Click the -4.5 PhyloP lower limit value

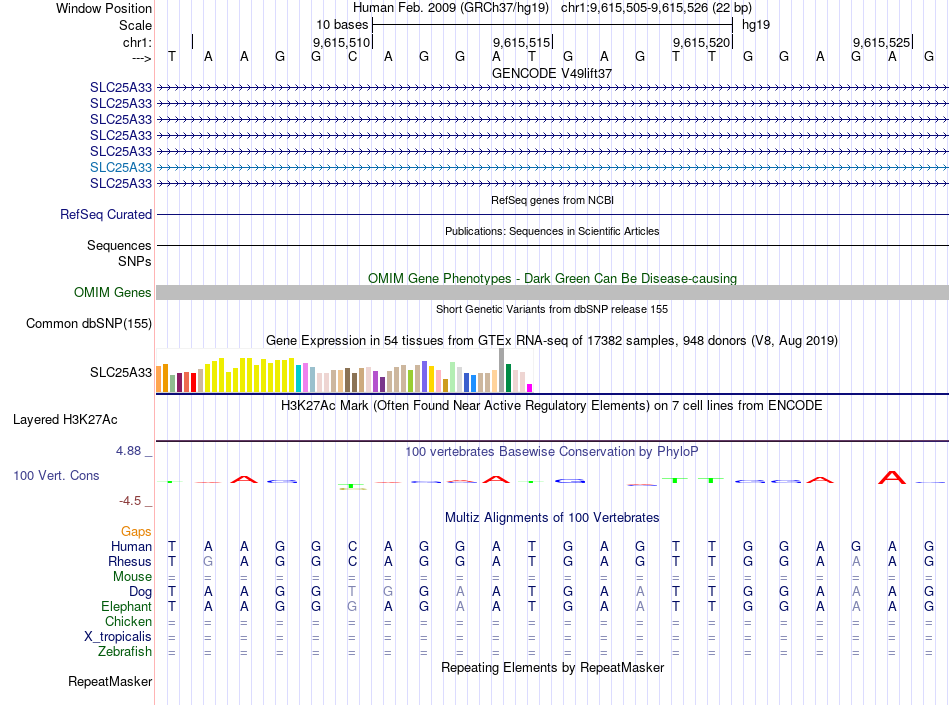130,501
